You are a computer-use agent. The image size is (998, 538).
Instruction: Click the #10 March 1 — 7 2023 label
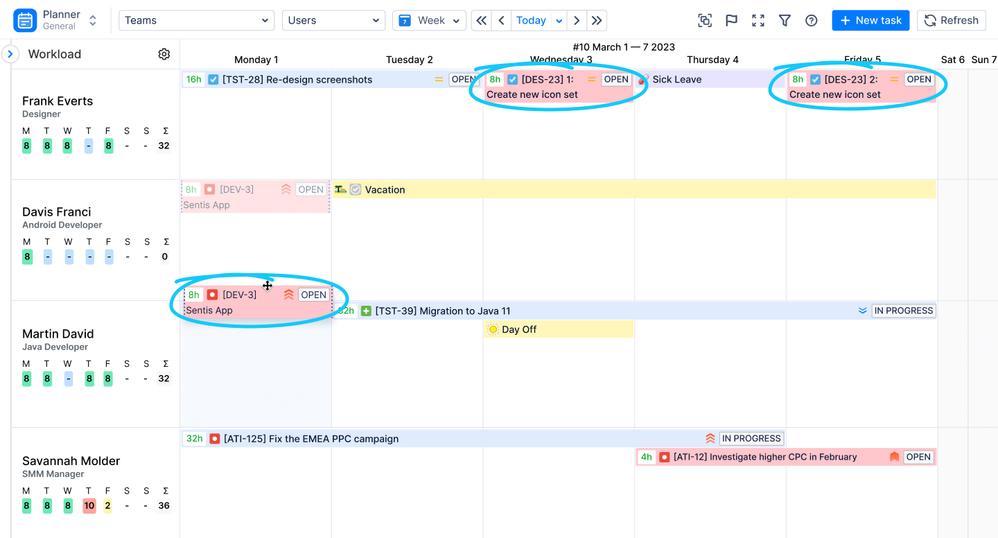[x=624, y=47]
